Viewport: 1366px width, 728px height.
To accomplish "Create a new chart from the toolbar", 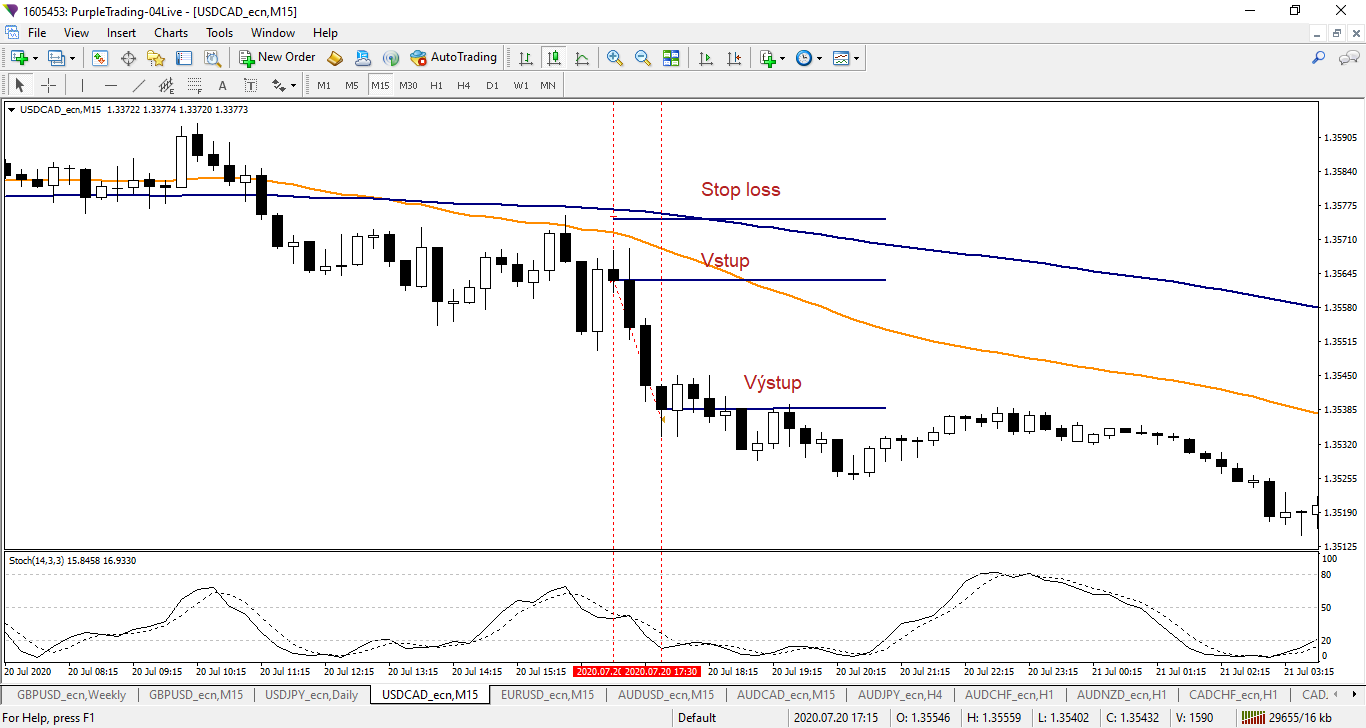I will (19, 58).
